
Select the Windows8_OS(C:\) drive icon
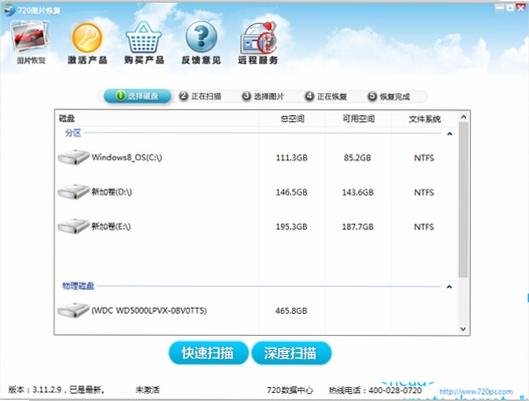point(74,157)
